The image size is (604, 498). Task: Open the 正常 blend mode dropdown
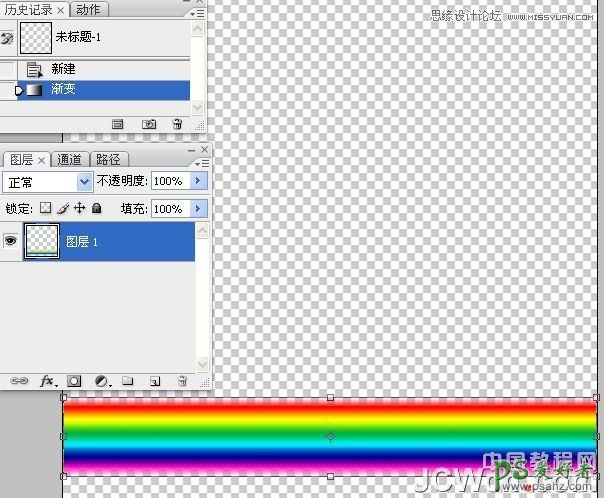47,181
